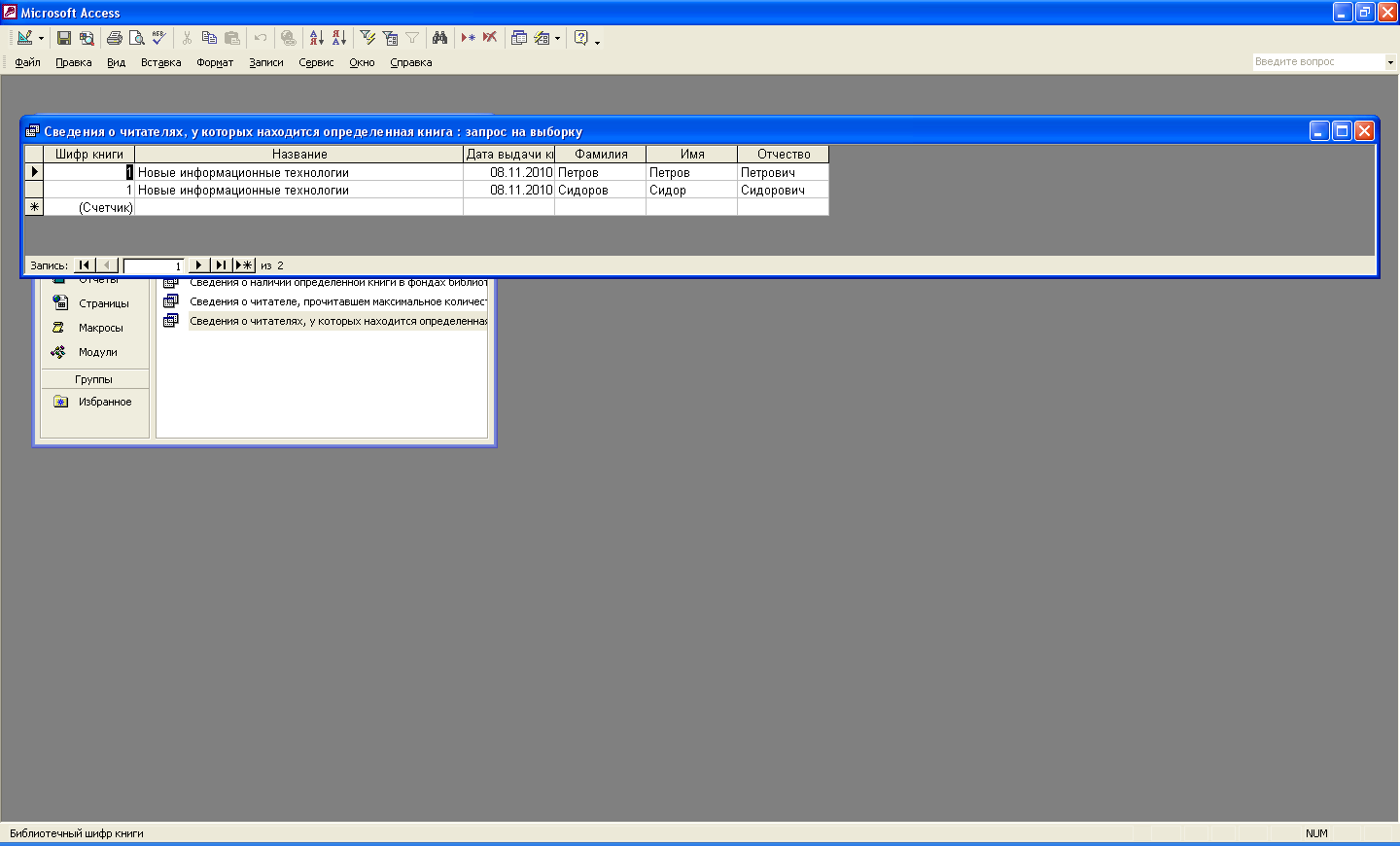Expand the View mode dropdown arrow
This screenshot has height=846, width=1400.
point(41,39)
